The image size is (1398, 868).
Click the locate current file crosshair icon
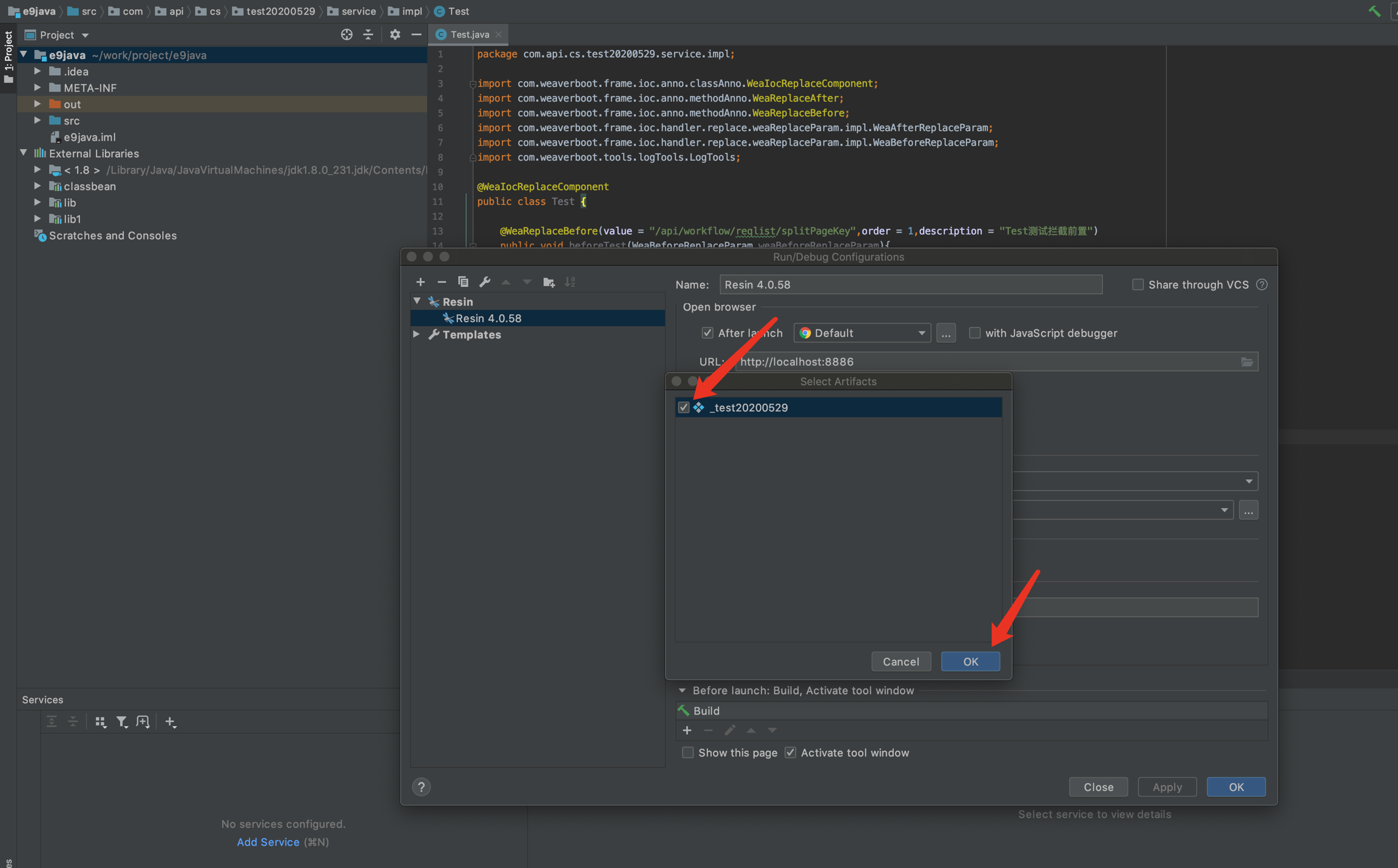tap(346, 35)
